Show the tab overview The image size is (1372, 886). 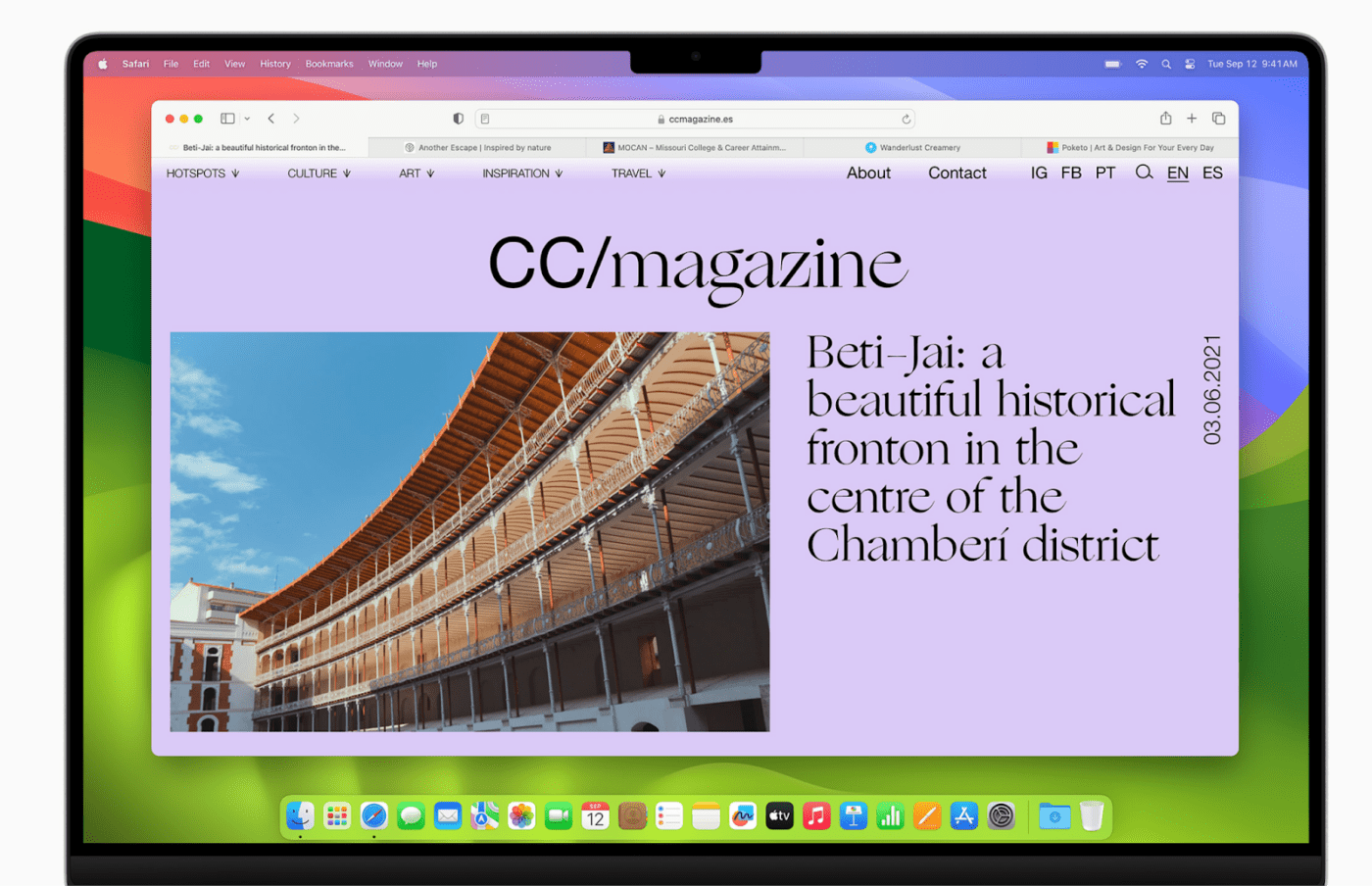(x=1219, y=119)
